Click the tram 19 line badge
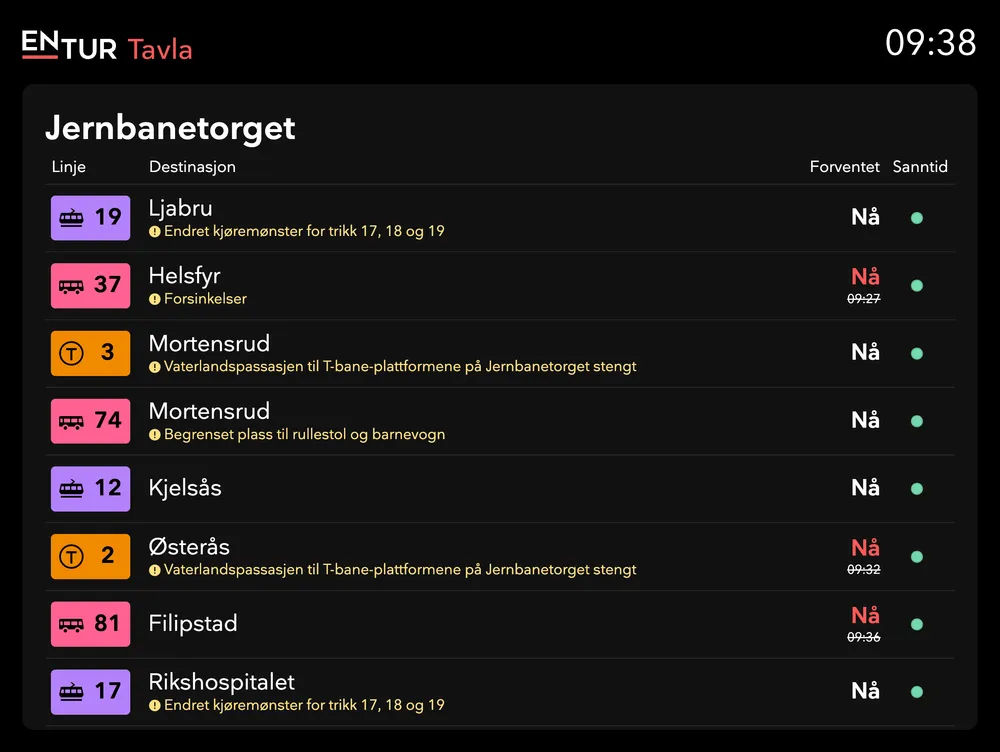This screenshot has height=752, width=1000. tap(90, 217)
